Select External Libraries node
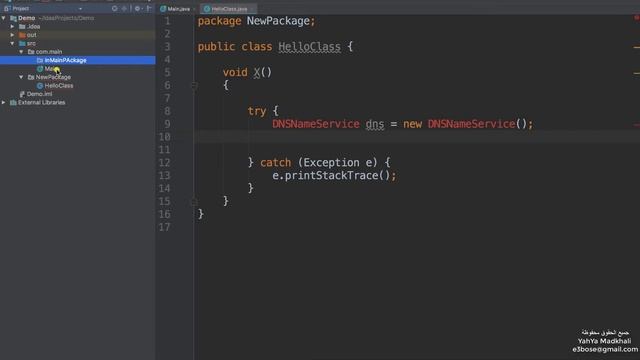Screen dimensions: 640x360 point(42,102)
